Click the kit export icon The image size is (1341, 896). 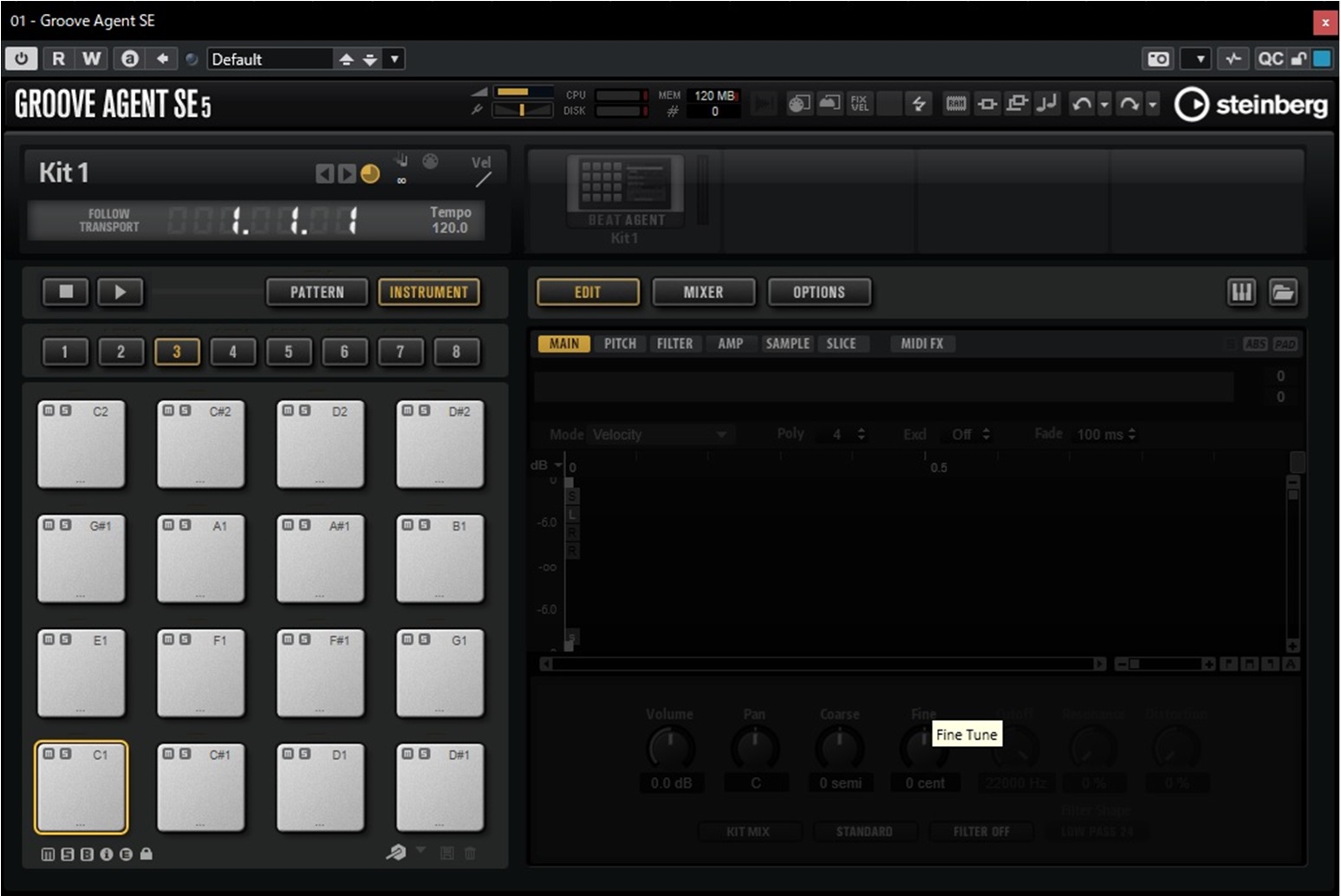830,104
